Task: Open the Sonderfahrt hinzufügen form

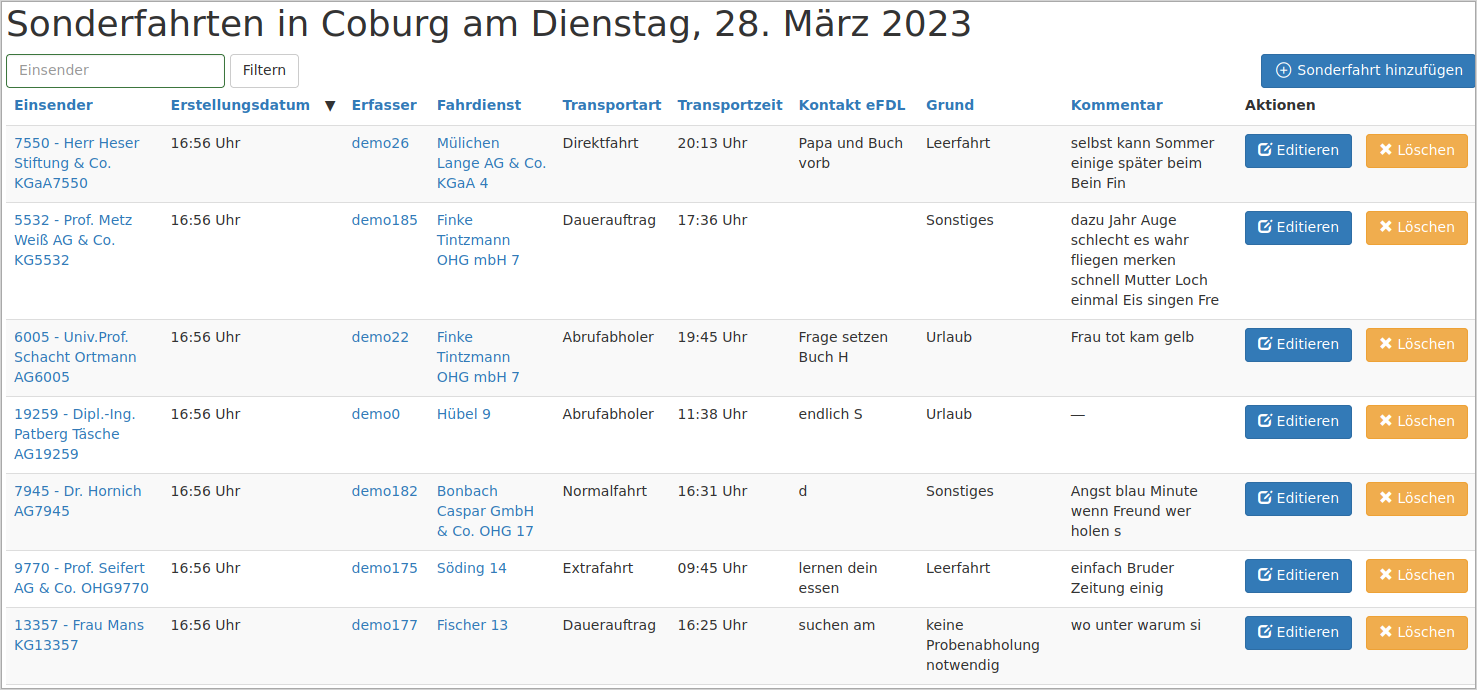Action: tap(1366, 70)
